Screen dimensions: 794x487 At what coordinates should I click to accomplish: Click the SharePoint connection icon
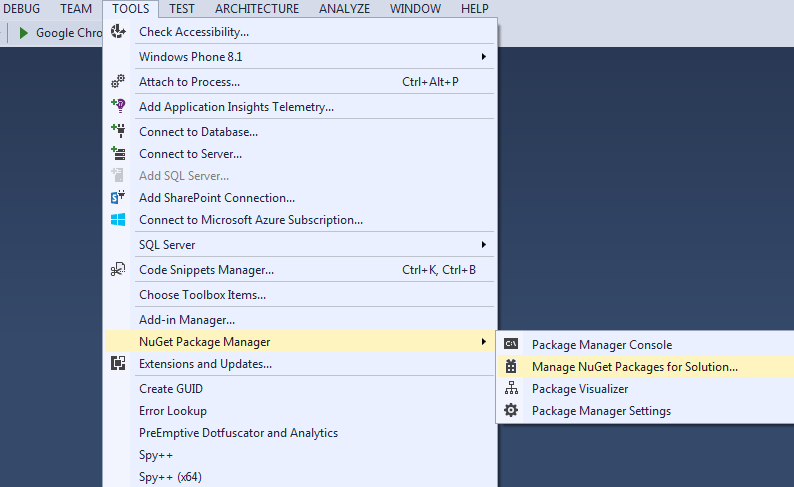[x=118, y=197]
